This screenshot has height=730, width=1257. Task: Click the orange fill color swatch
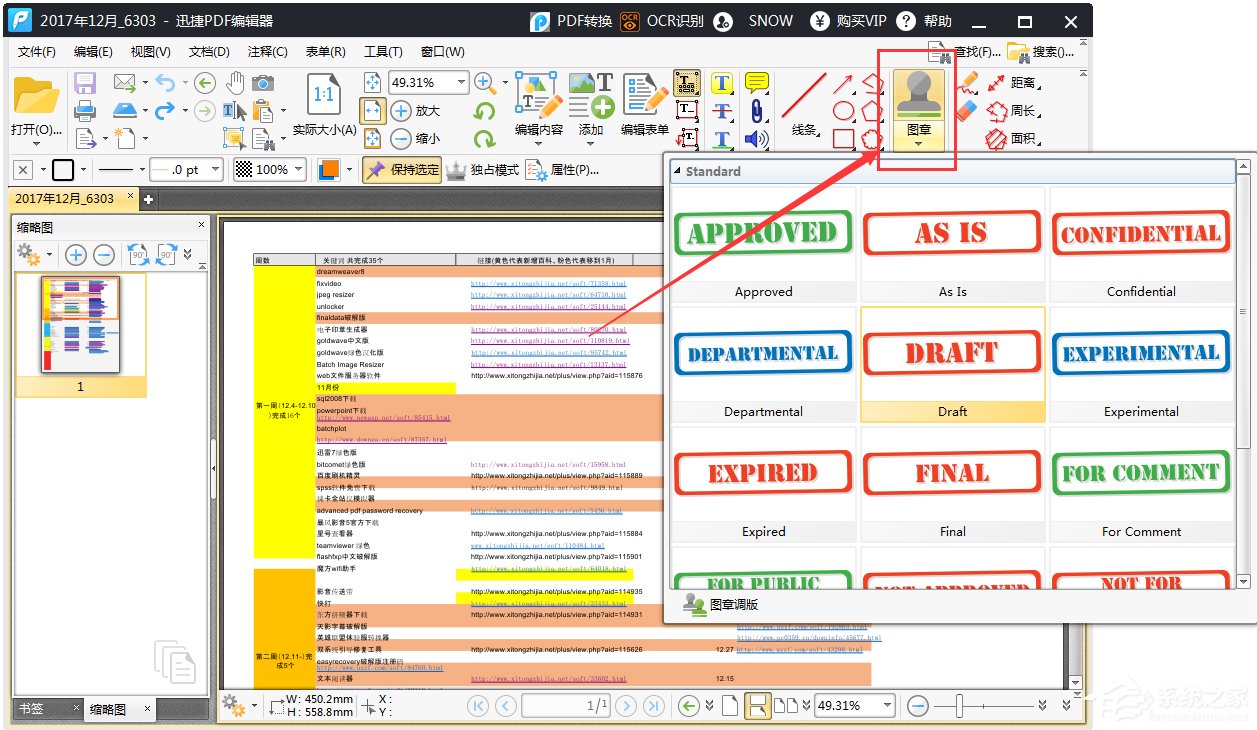pyautogui.click(x=328, y=170)
